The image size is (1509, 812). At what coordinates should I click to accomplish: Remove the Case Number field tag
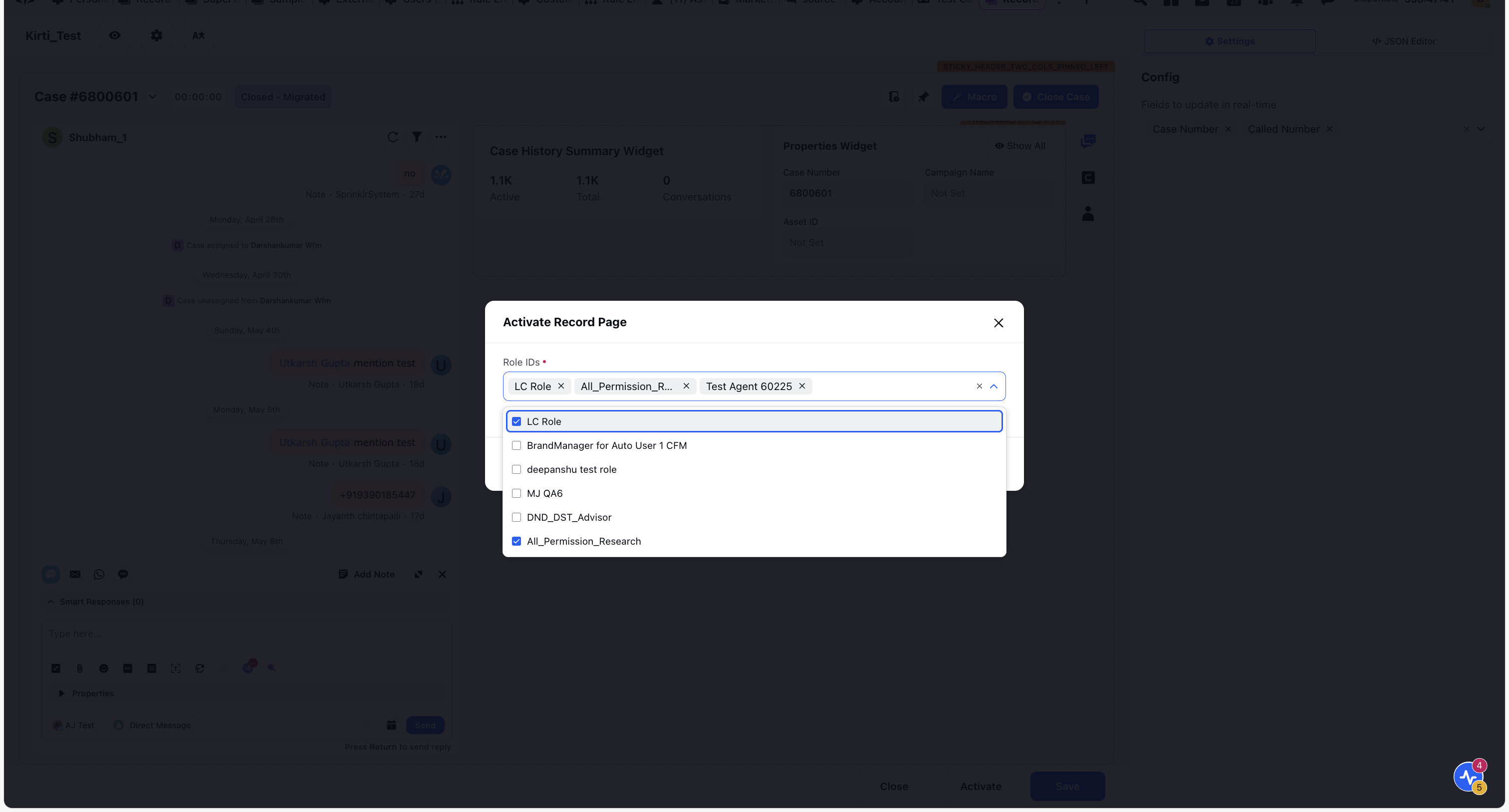(x=1228, y=129)
